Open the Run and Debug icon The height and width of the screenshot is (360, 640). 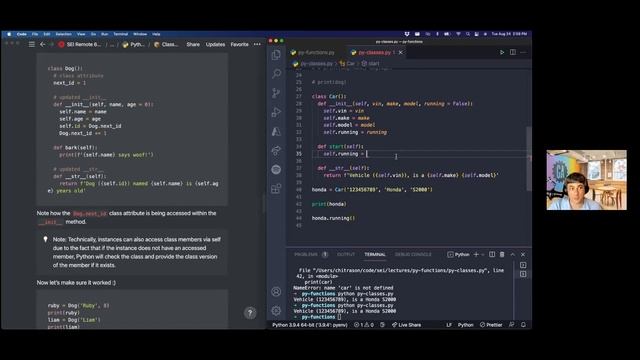coord(276,112)
